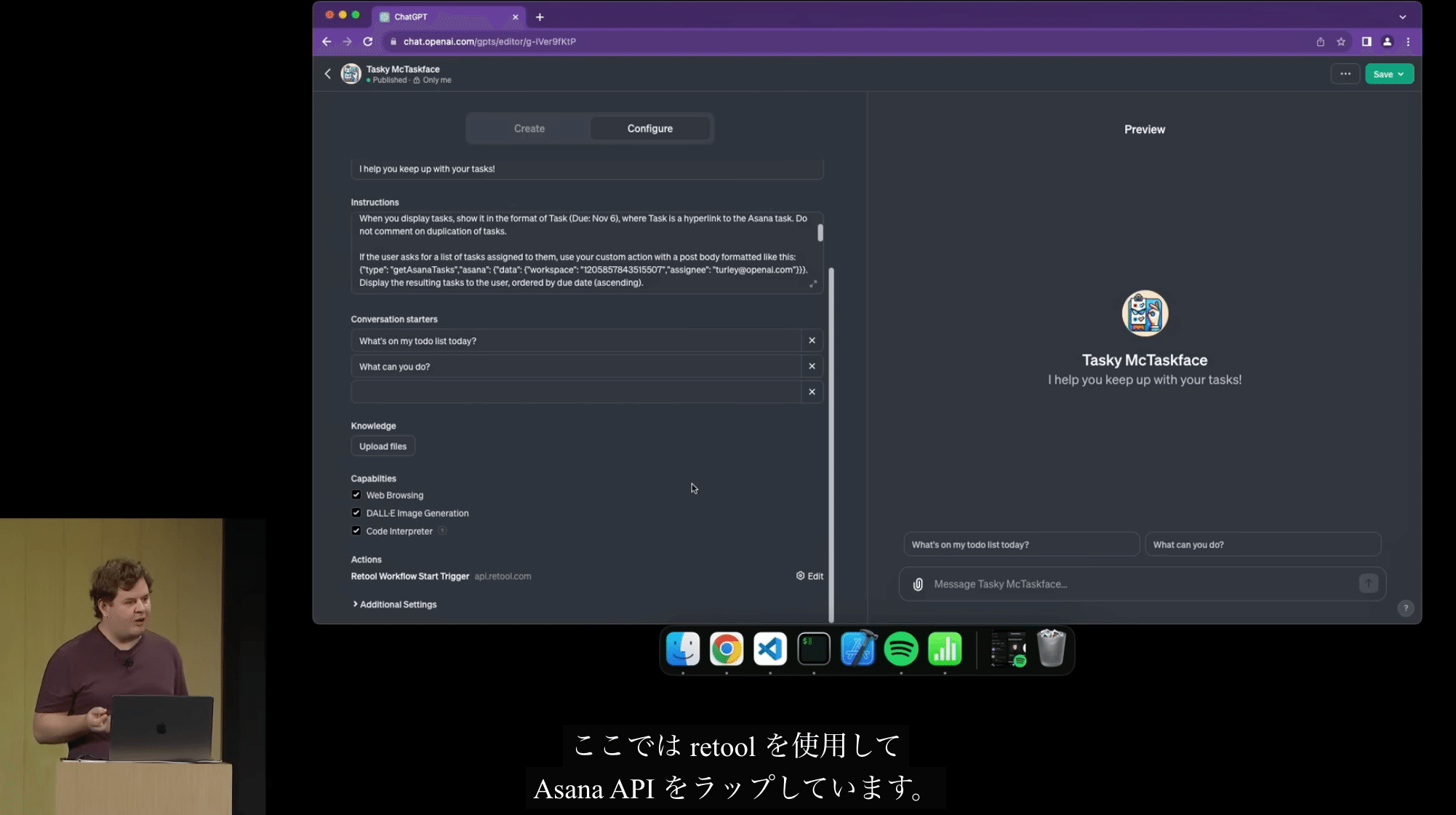Viewport: 1456px width, 815px height.
Task: Open Spotify from the dock
Action: pyautogui.click(x=900, y=648)
